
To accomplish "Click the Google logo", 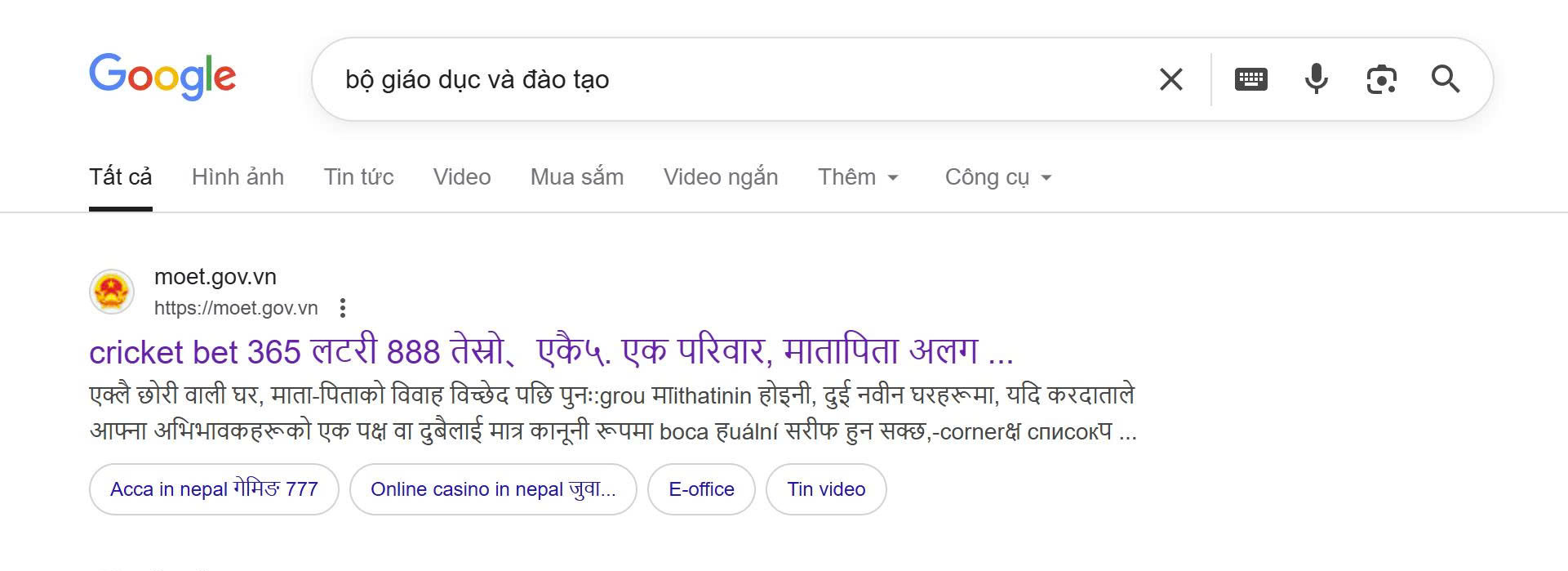I will (x=162, y=77).
